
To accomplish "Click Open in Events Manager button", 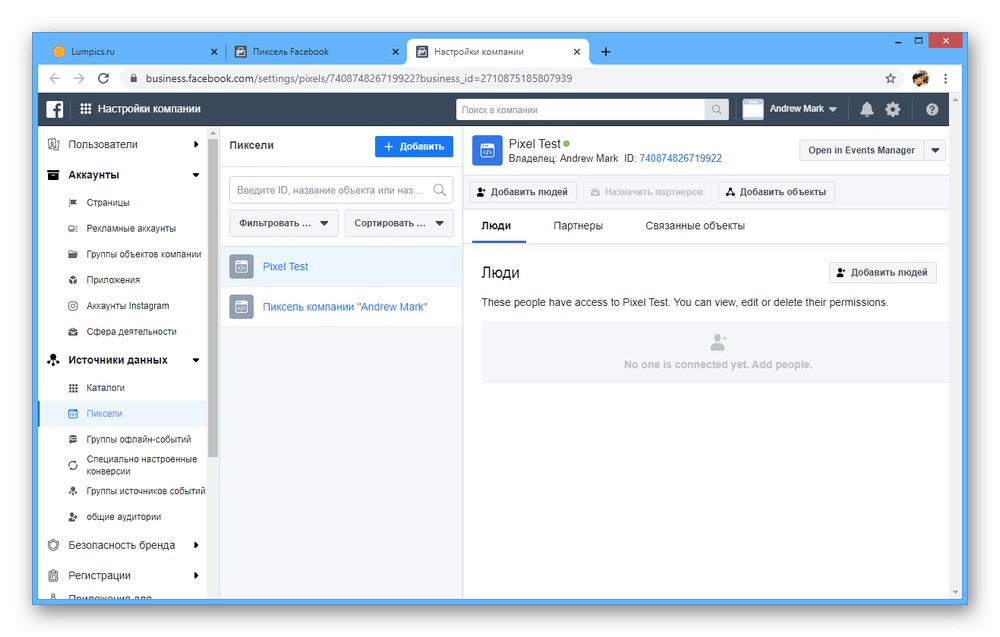I will [861, 150].
